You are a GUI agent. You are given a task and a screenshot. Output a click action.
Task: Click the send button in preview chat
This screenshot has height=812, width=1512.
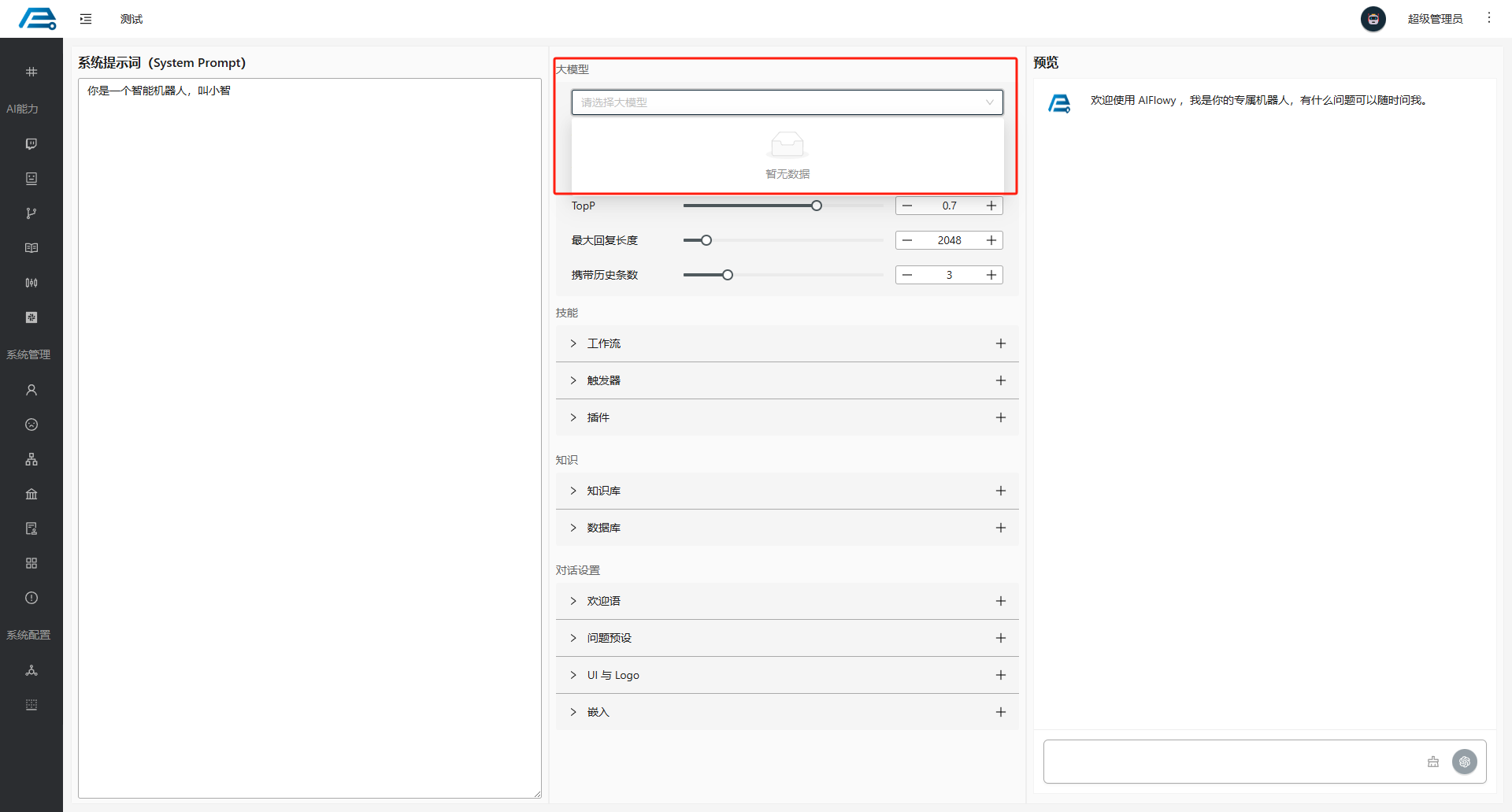click(1465, 762)
